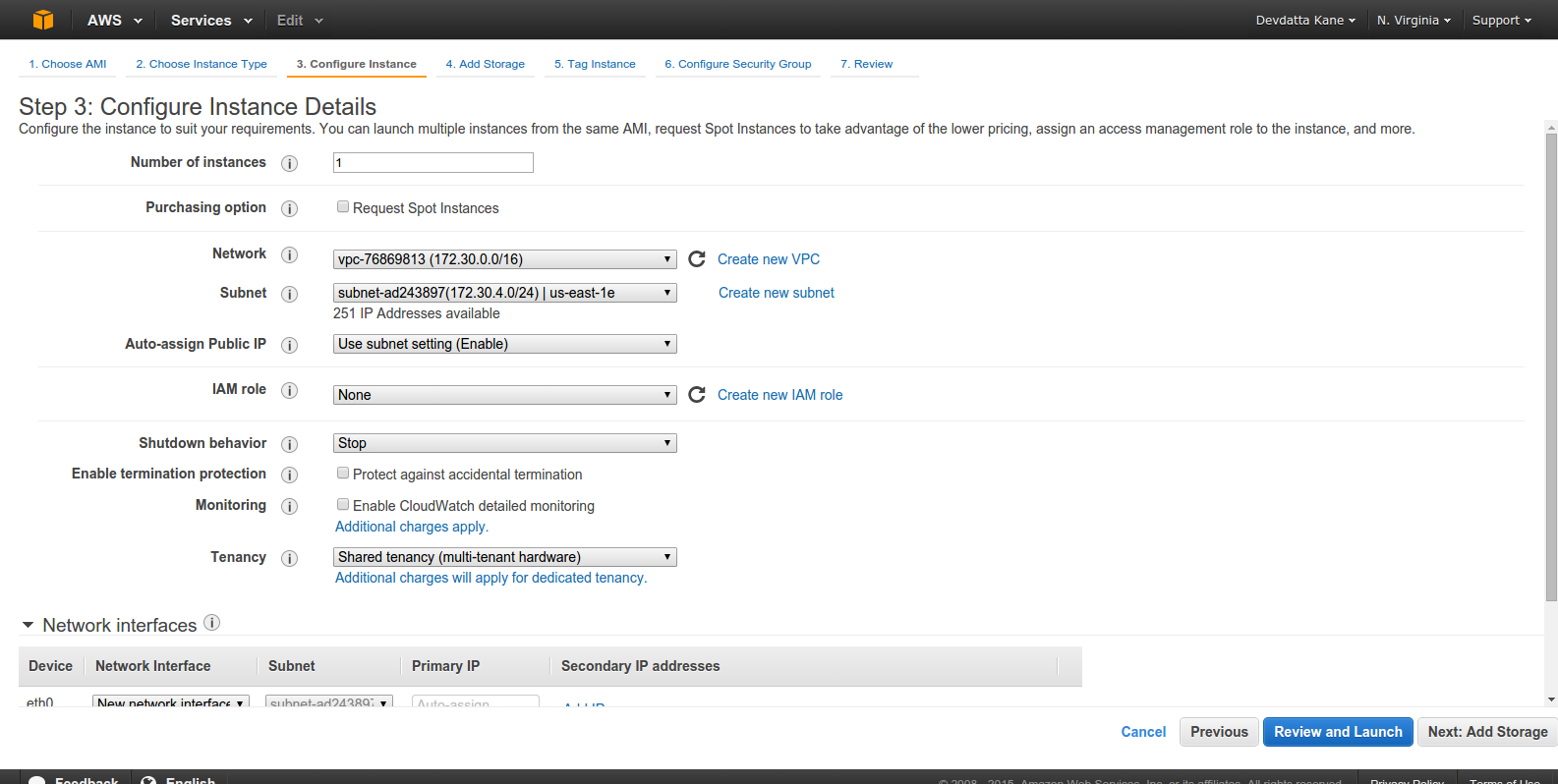Show info for Auto-assign Public IP
Viewport: 1558px width, 784px height.
(289, 345)
